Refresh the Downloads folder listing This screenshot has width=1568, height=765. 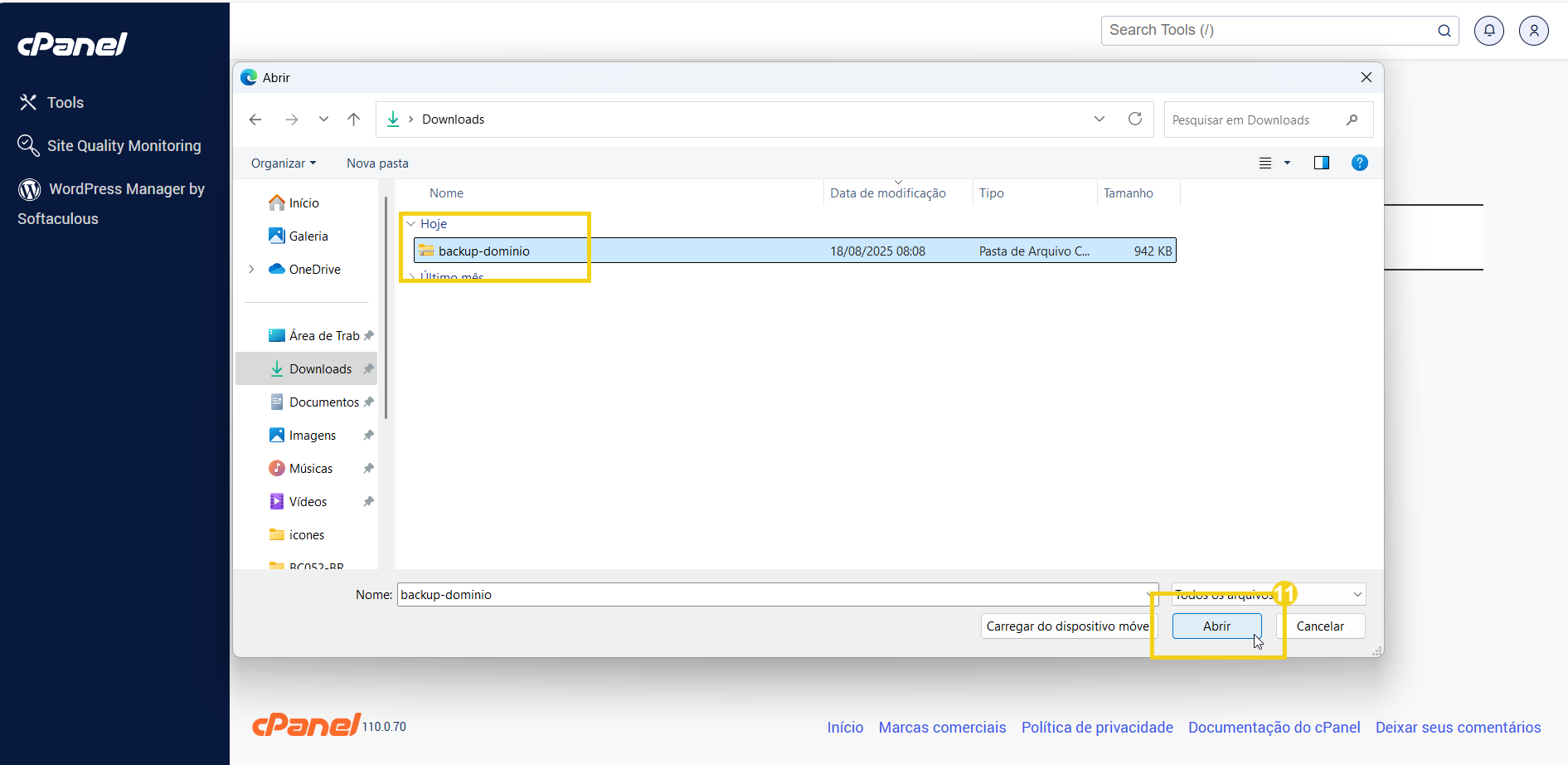[x=1135, y=119]
